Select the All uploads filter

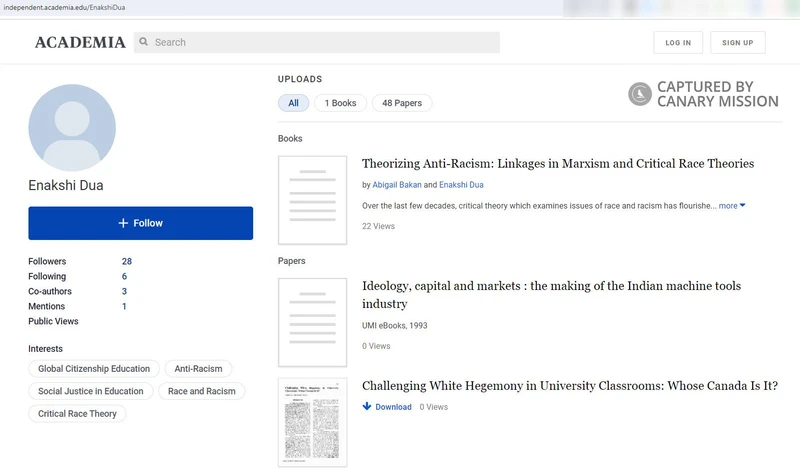point(293,103)
